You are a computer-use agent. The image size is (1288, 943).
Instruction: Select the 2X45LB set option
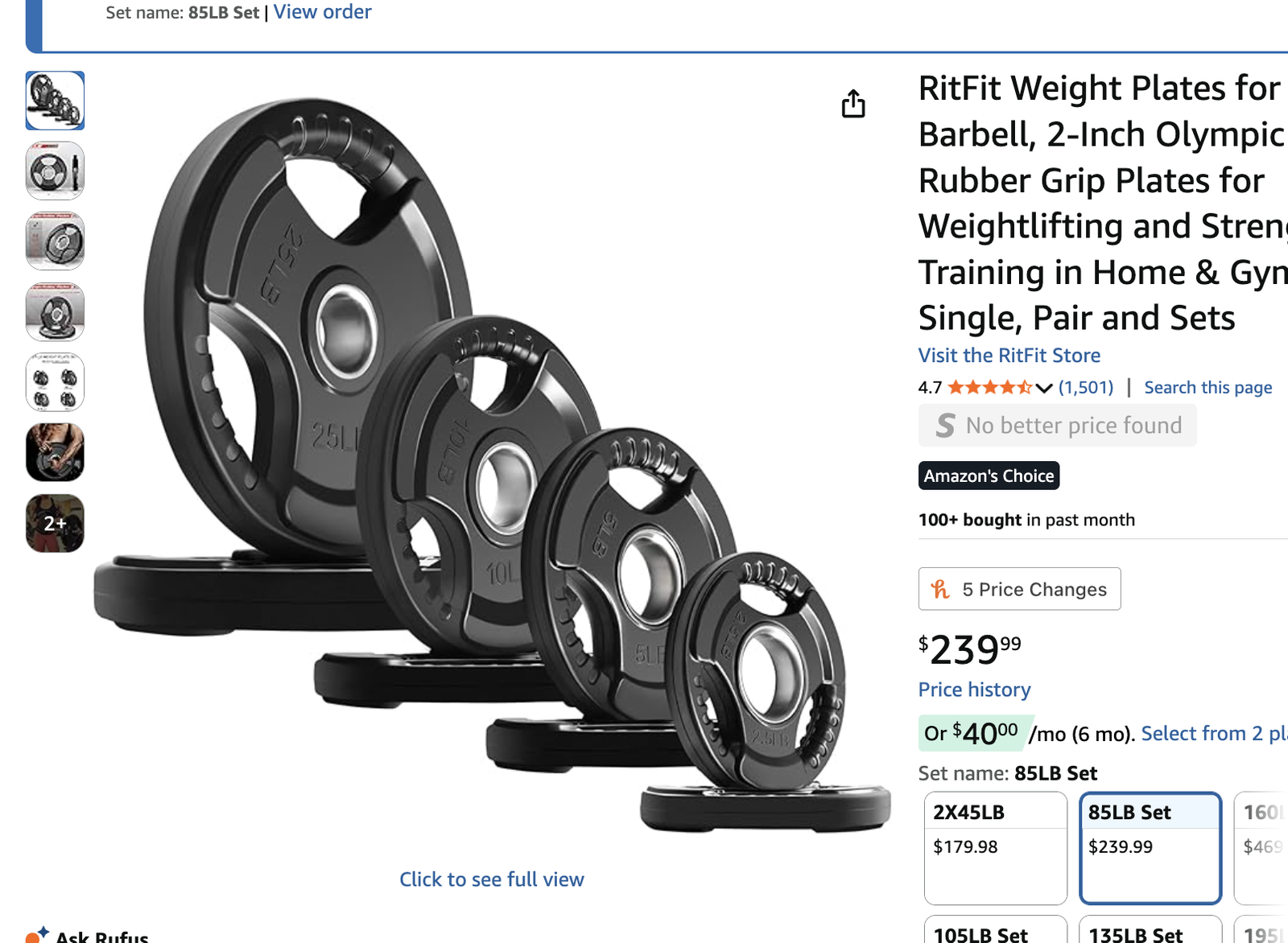996,848
